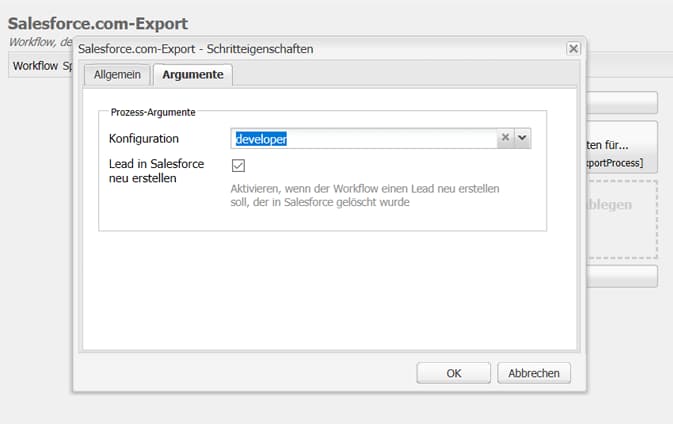Confirm the dialog with OK
The height and width of the screenshot is (424, 673).
[453, 373]
